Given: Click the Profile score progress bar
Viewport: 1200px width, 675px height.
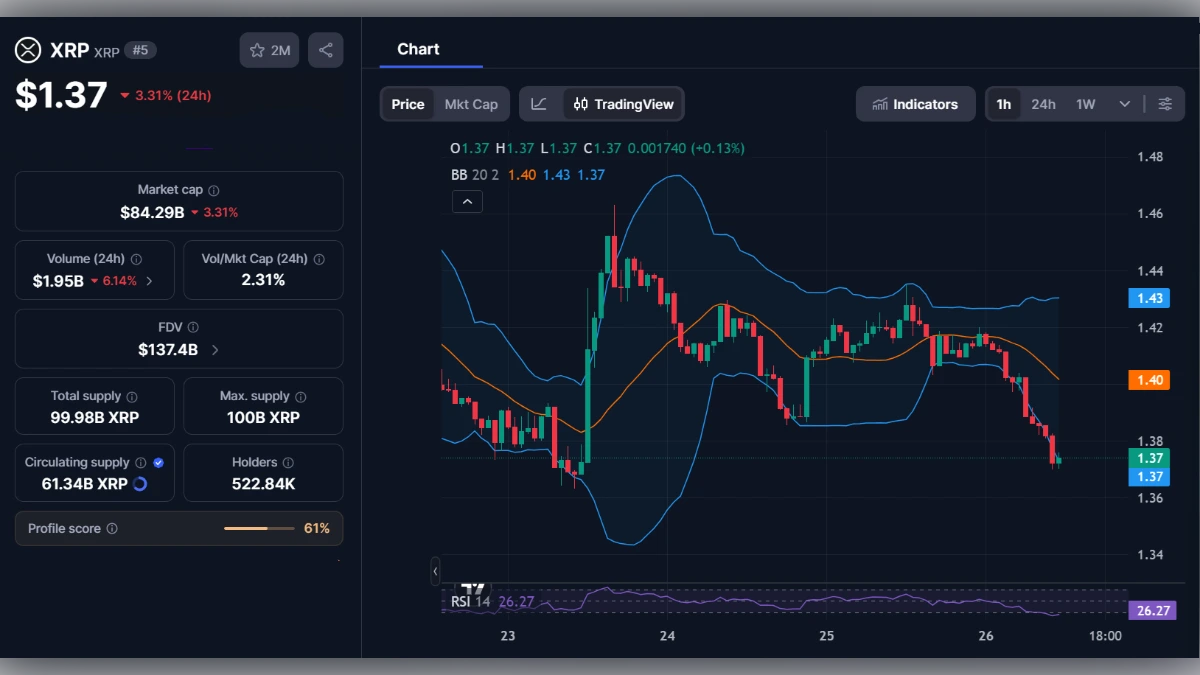Looking at the screenshot, I should pyautogui.click(x=262, y=528).
